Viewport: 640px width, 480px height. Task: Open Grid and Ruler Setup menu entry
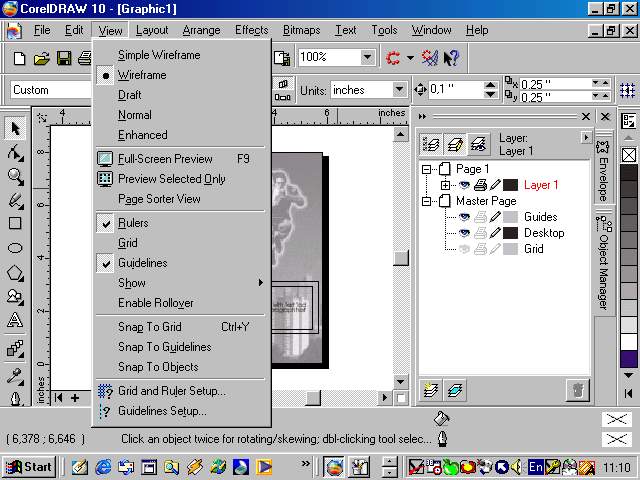coord(171,391)
